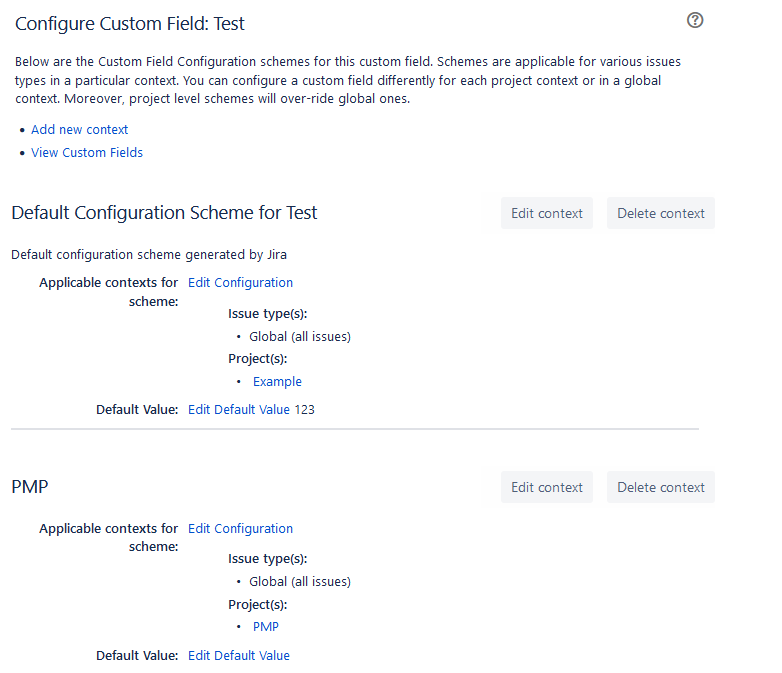The image size is (782, 673).
Task: Open the Example project link
Action: pos(277,382)
